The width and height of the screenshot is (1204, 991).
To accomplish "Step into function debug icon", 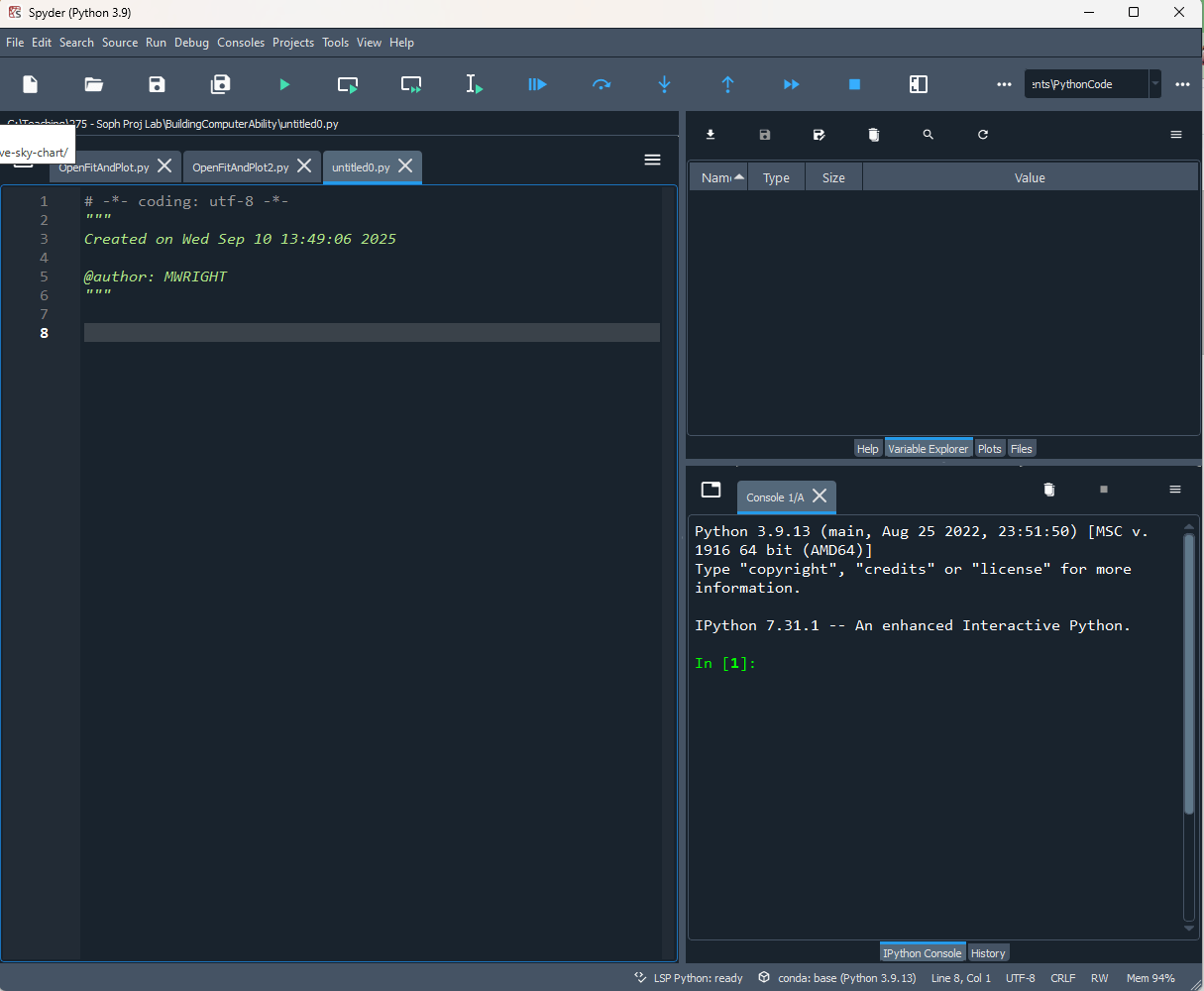I will pyautogui.click(x=665, y=84).
